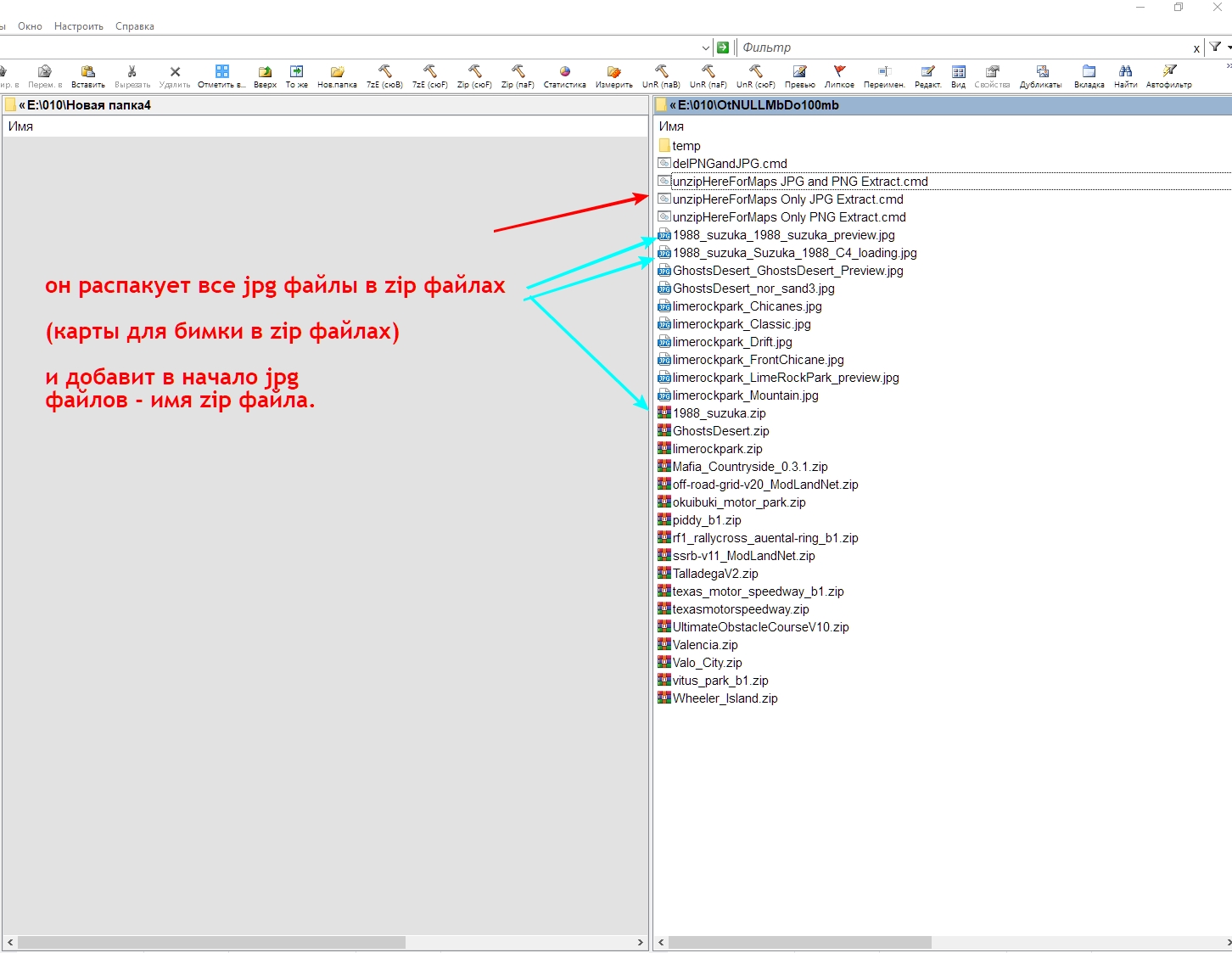Sort the left pane by Имя header
Screen dimensions: 1232x953
coord(20,126)
